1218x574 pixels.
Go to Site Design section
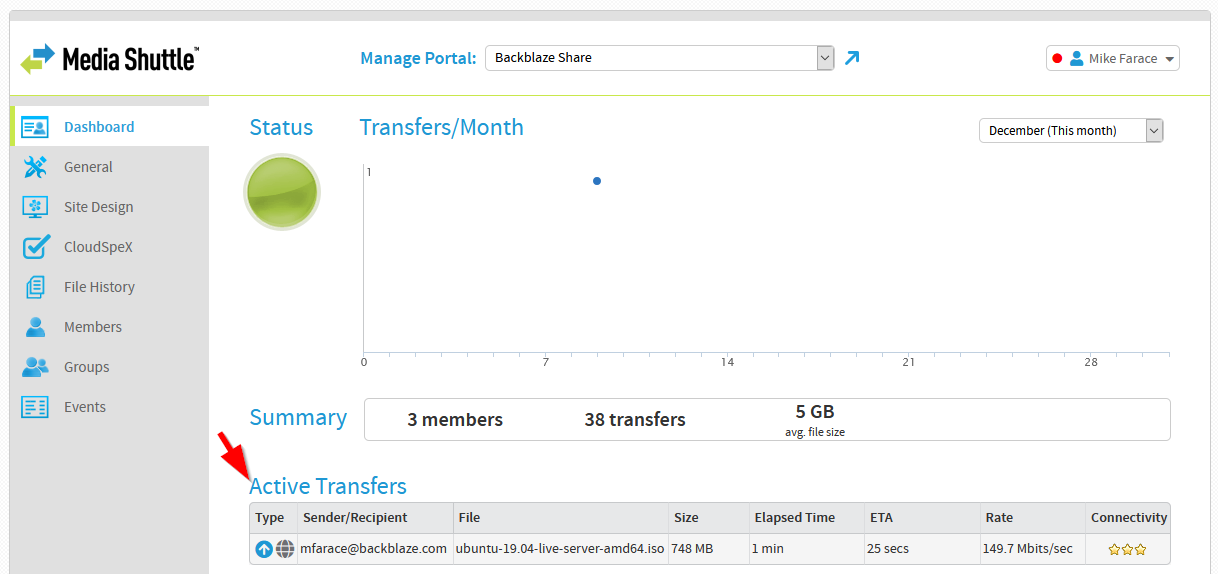click(98, 207)
